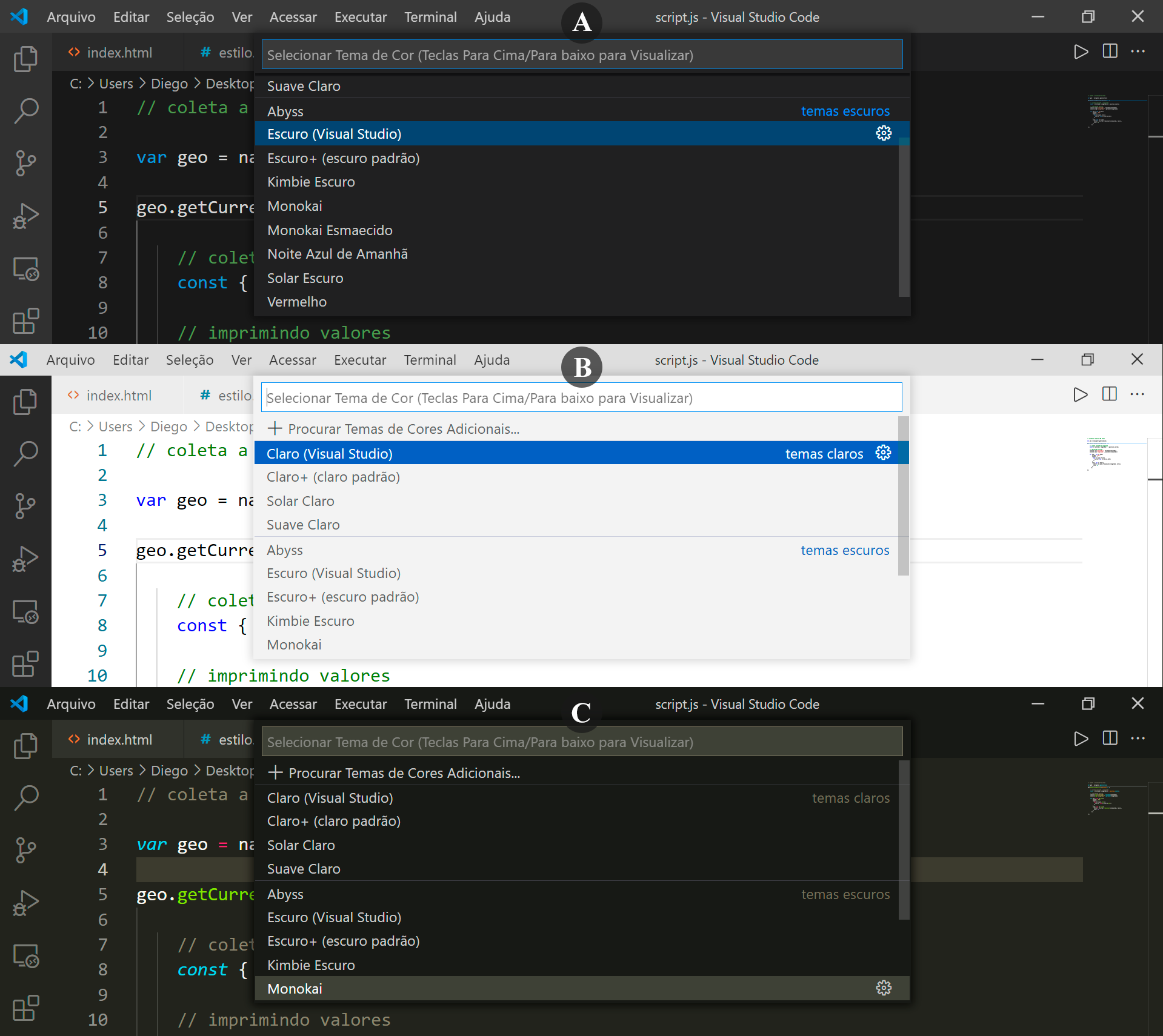This screenshot has height=1036, width=1163.
Task: Open Source Control icon in window C sidebar
Action: click(25, 850)
